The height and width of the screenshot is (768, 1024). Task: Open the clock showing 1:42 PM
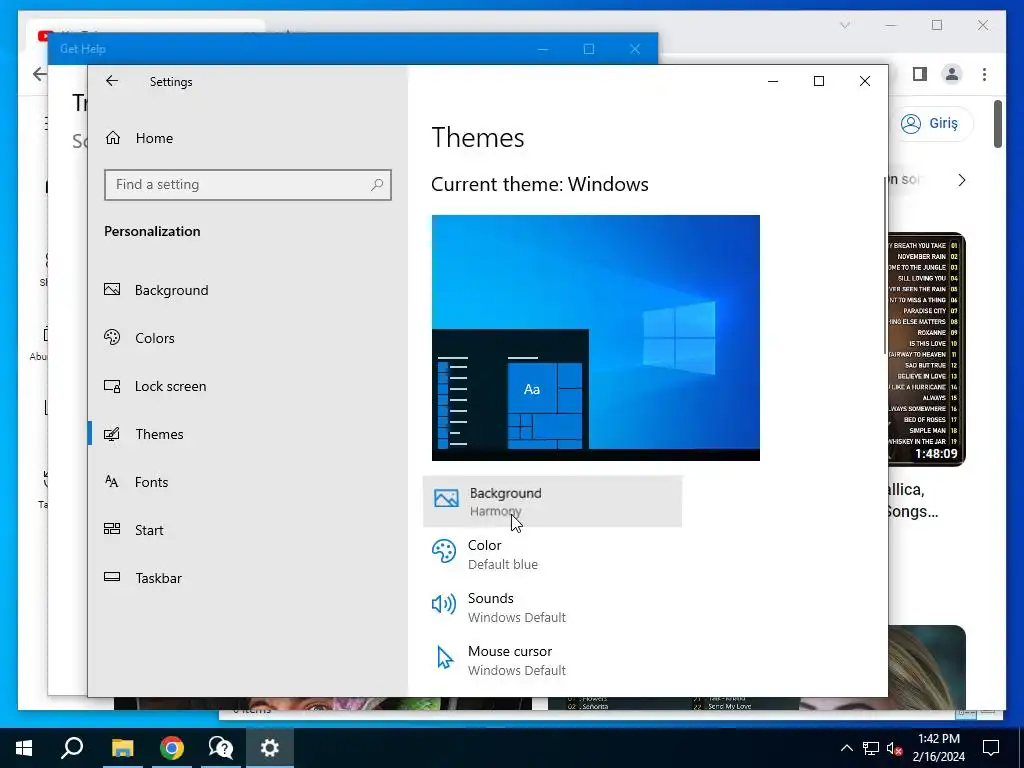tap(938, 748)
